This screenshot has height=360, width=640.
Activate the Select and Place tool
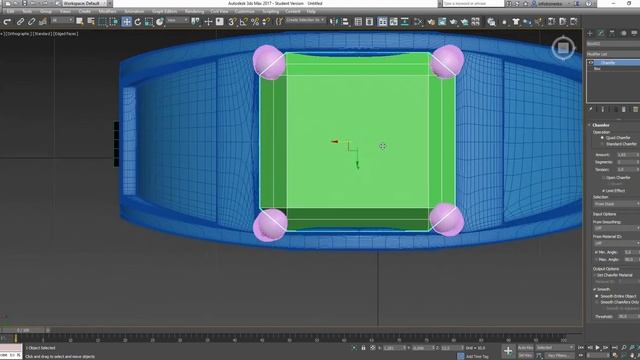[x=160, y=22]
